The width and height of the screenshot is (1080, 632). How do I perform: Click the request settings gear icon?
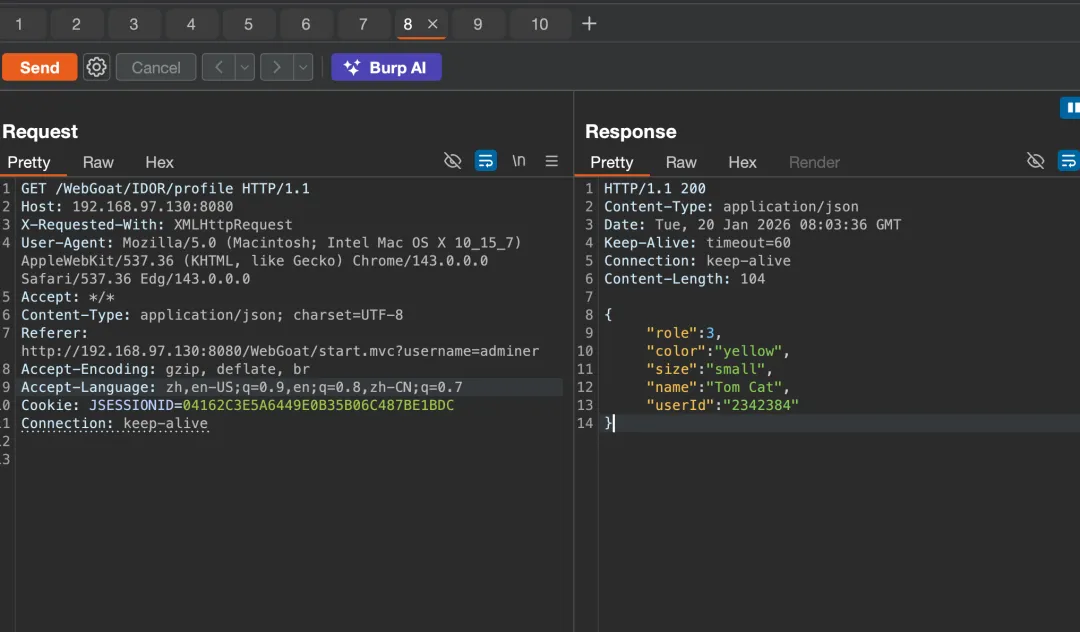pos(96,67)
